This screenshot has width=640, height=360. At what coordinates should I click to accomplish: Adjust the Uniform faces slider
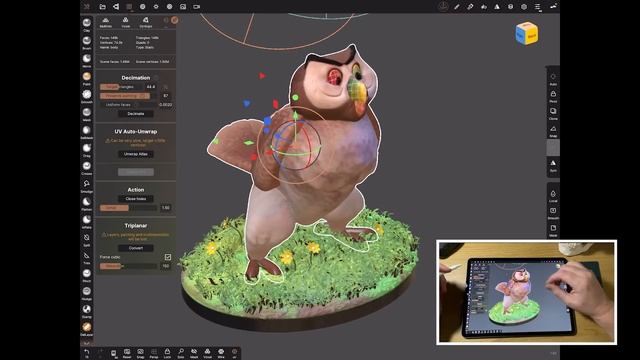(x=129, y=105)
